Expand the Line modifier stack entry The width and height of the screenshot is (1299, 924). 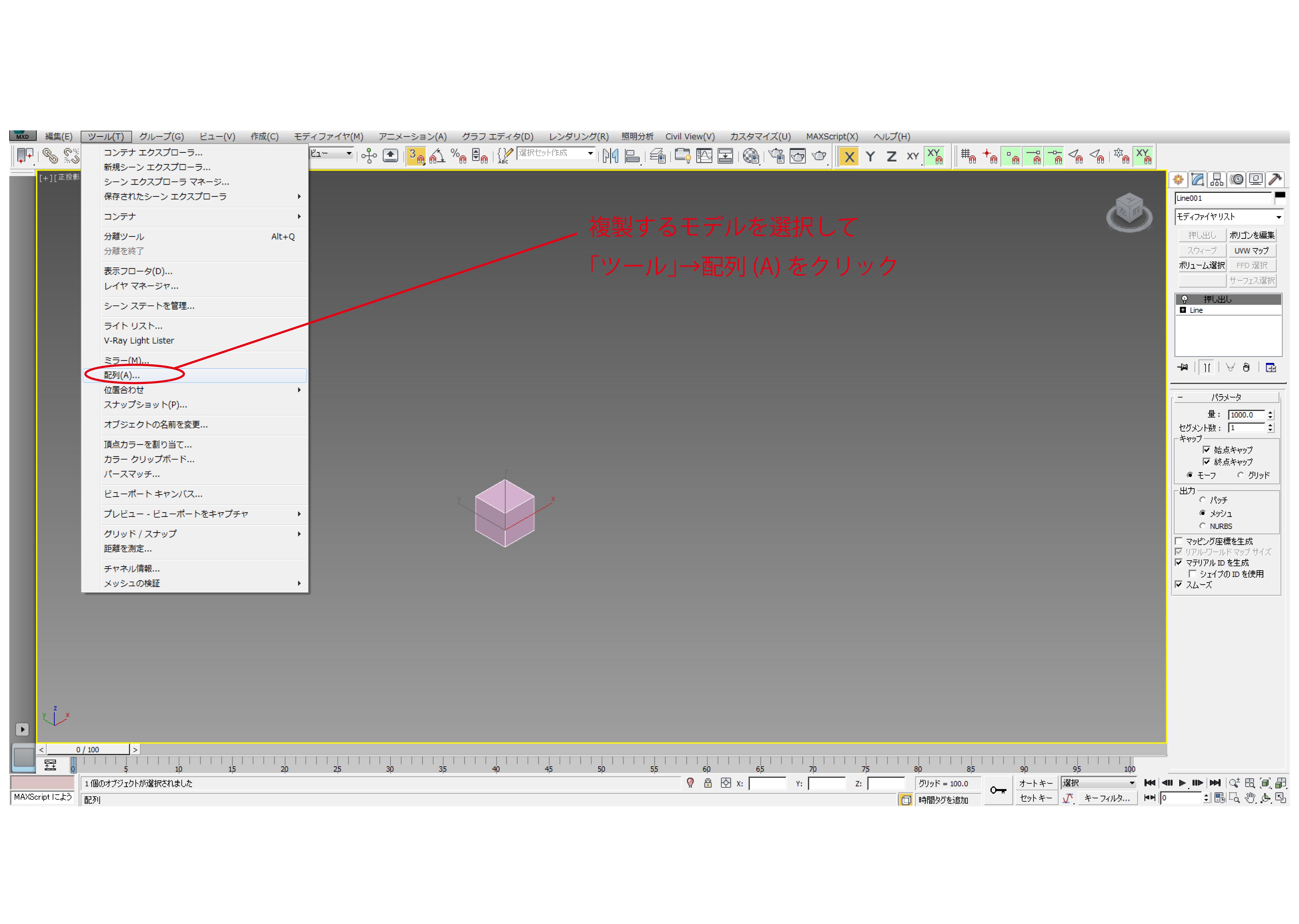coord(1183,310)
